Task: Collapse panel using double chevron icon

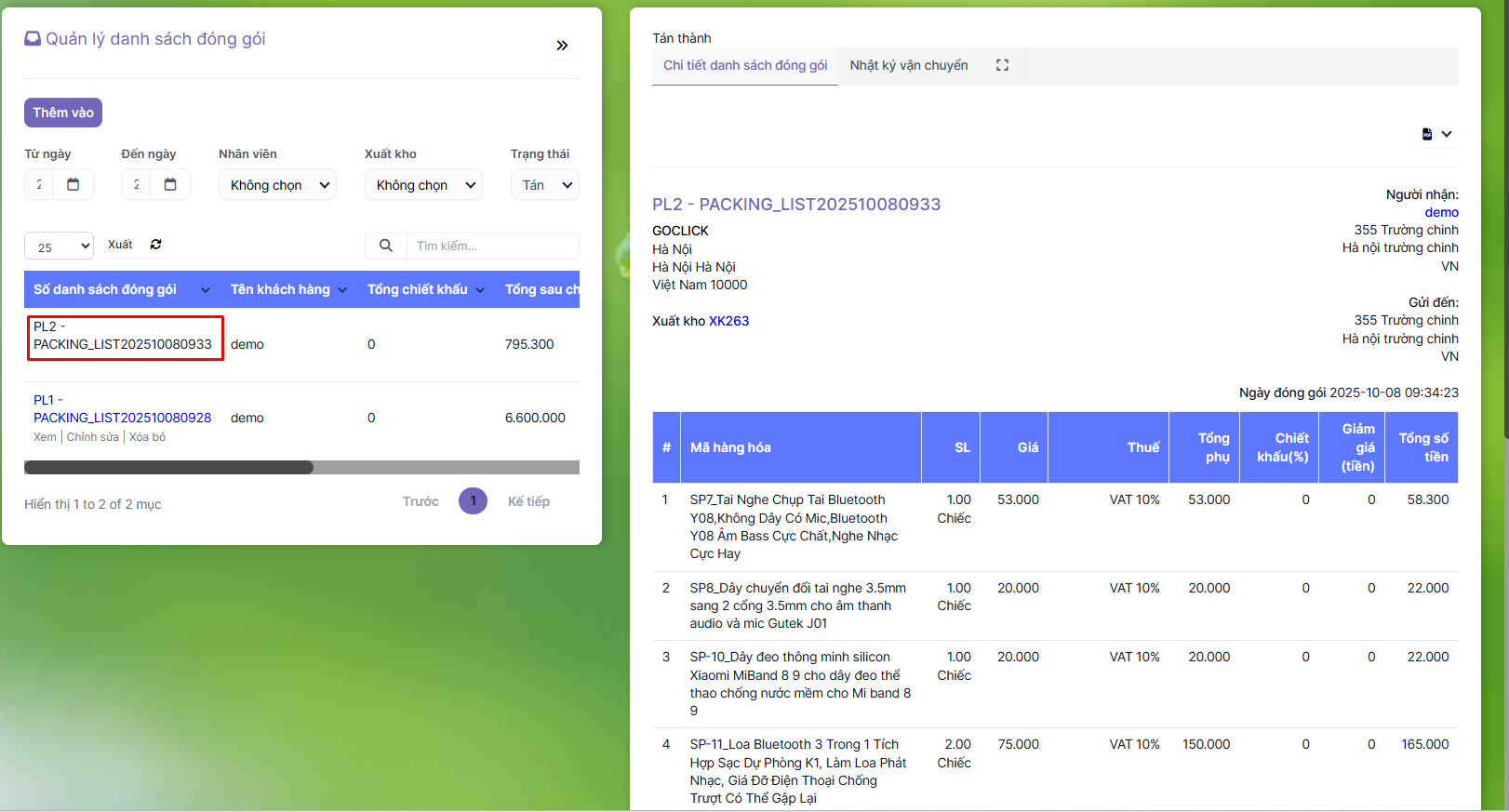Action: pyautogui.click(x=562, y=46)
